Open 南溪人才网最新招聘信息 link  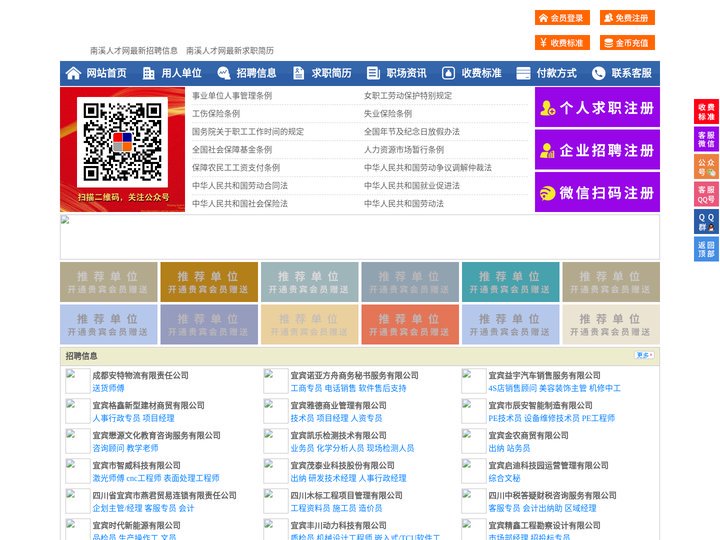click(x=134, y=51)
